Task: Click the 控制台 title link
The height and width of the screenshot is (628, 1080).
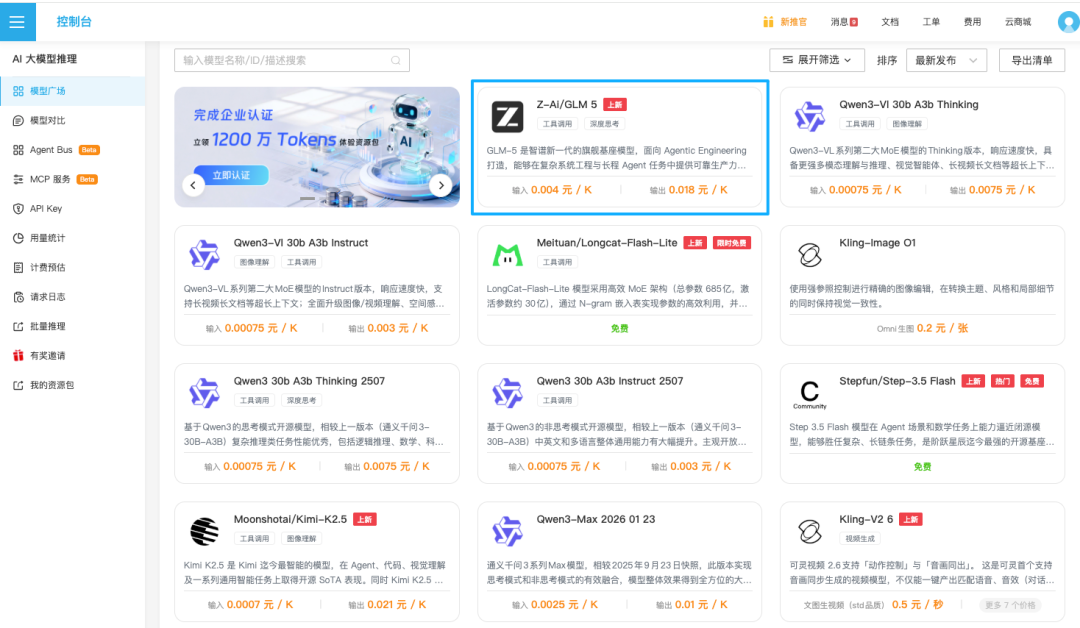Action: point(74,22)
